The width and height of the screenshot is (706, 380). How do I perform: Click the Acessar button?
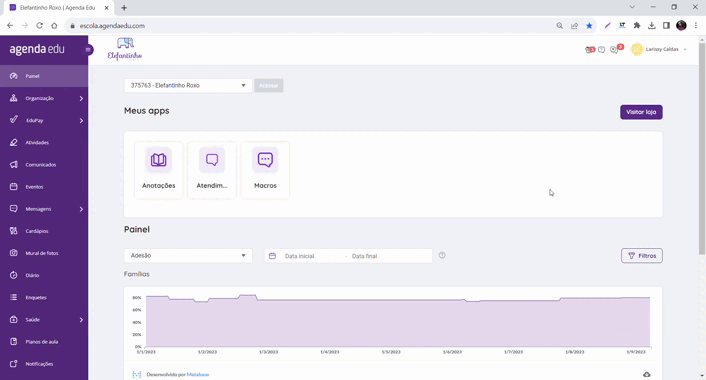tap(268, 86)
